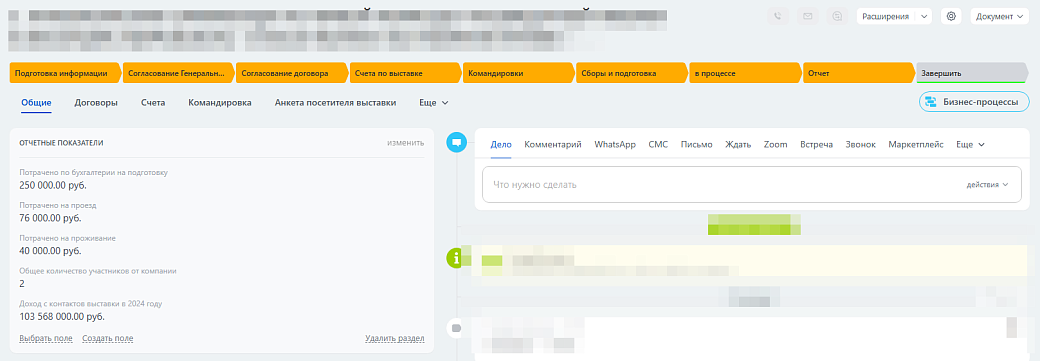1040x361 pixels.
Task: Select the Звонок activity tab
Action: pyautogui.click(x=860, y=144)
